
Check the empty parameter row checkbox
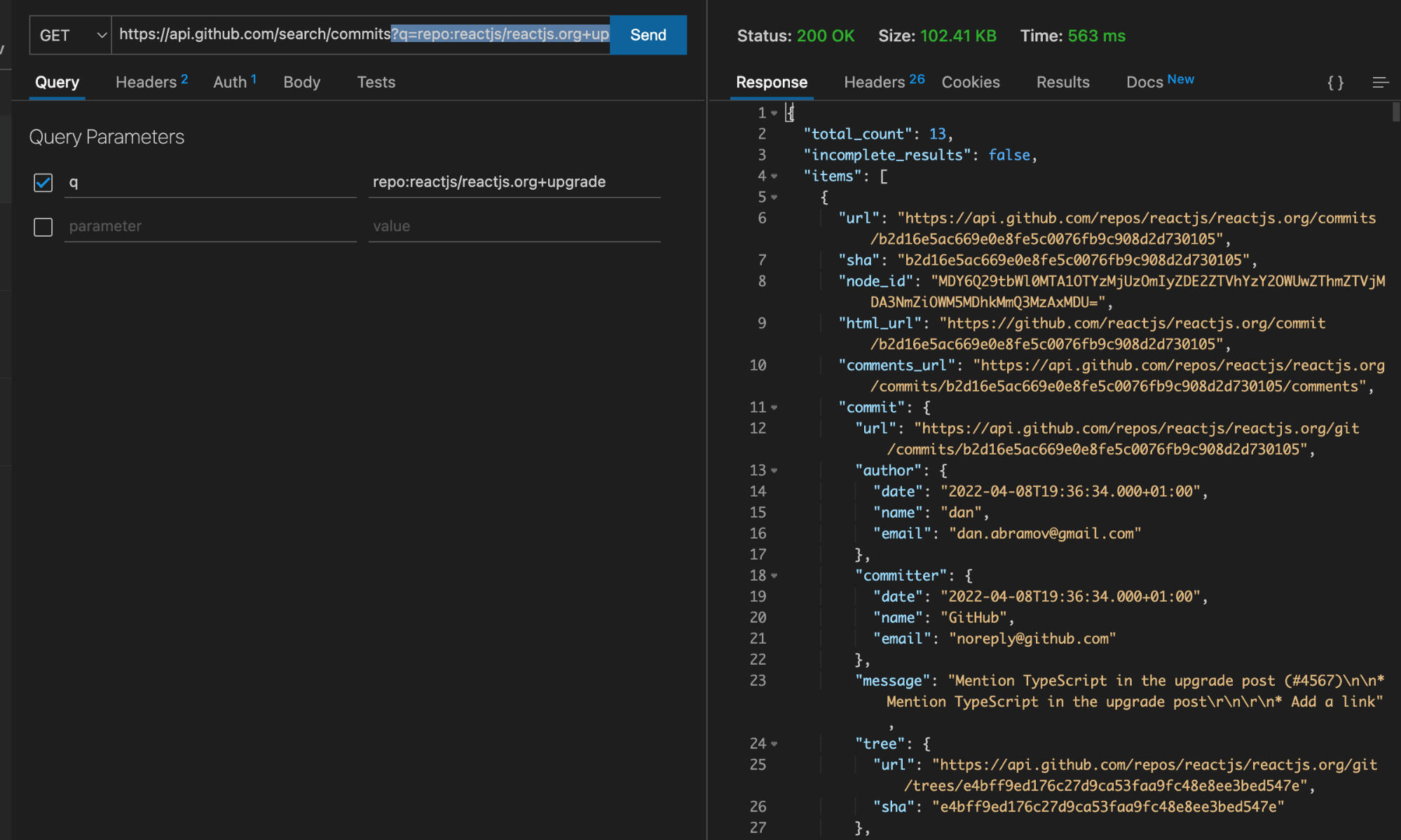point(43,227)
